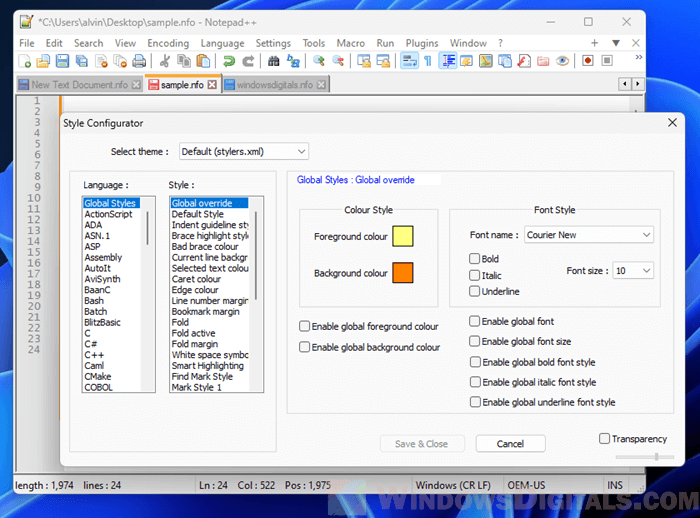Toggle Show all characters pilcrow icon
The width and height of the screenshot is (700, 518).
[428, 61]
